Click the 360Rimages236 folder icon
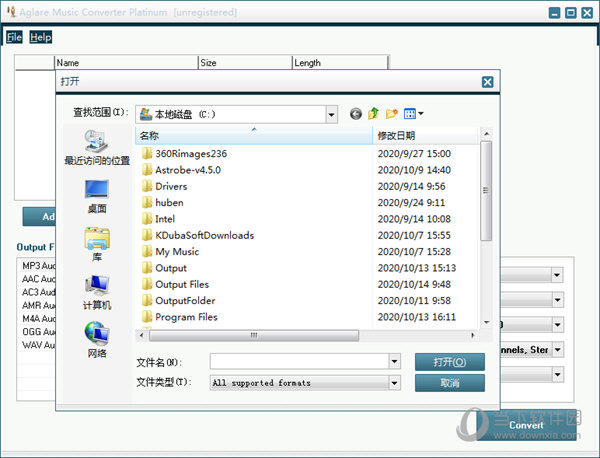The height and width of the screenshot is (458, 600). [x=147, y=153]
